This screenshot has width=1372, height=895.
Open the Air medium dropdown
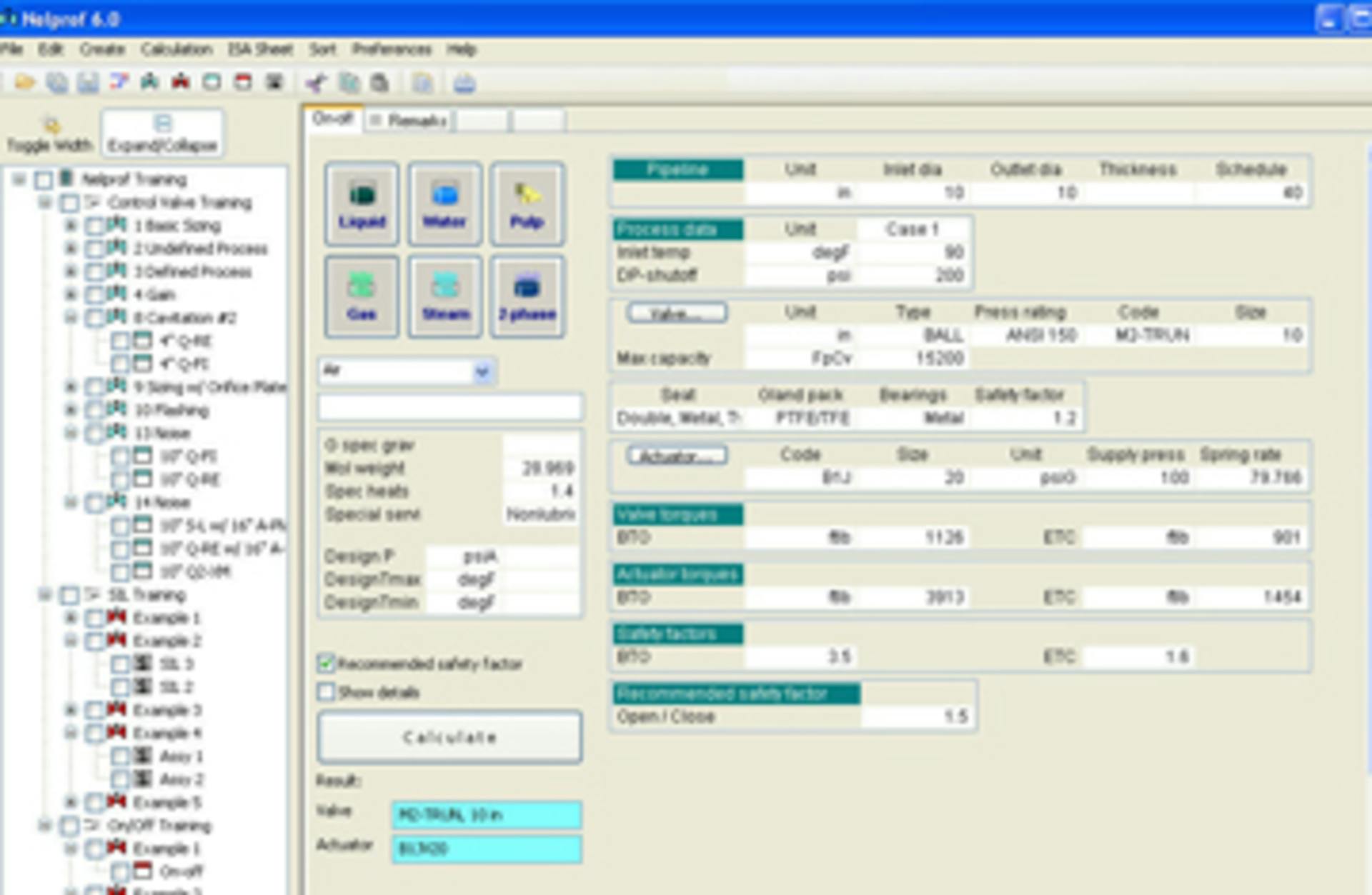click(483, 372)
